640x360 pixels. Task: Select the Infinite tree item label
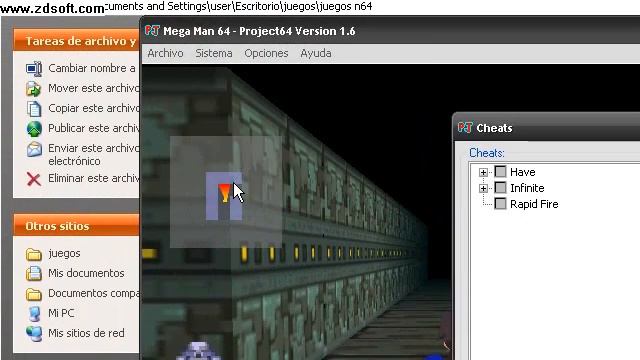(527, 188)
